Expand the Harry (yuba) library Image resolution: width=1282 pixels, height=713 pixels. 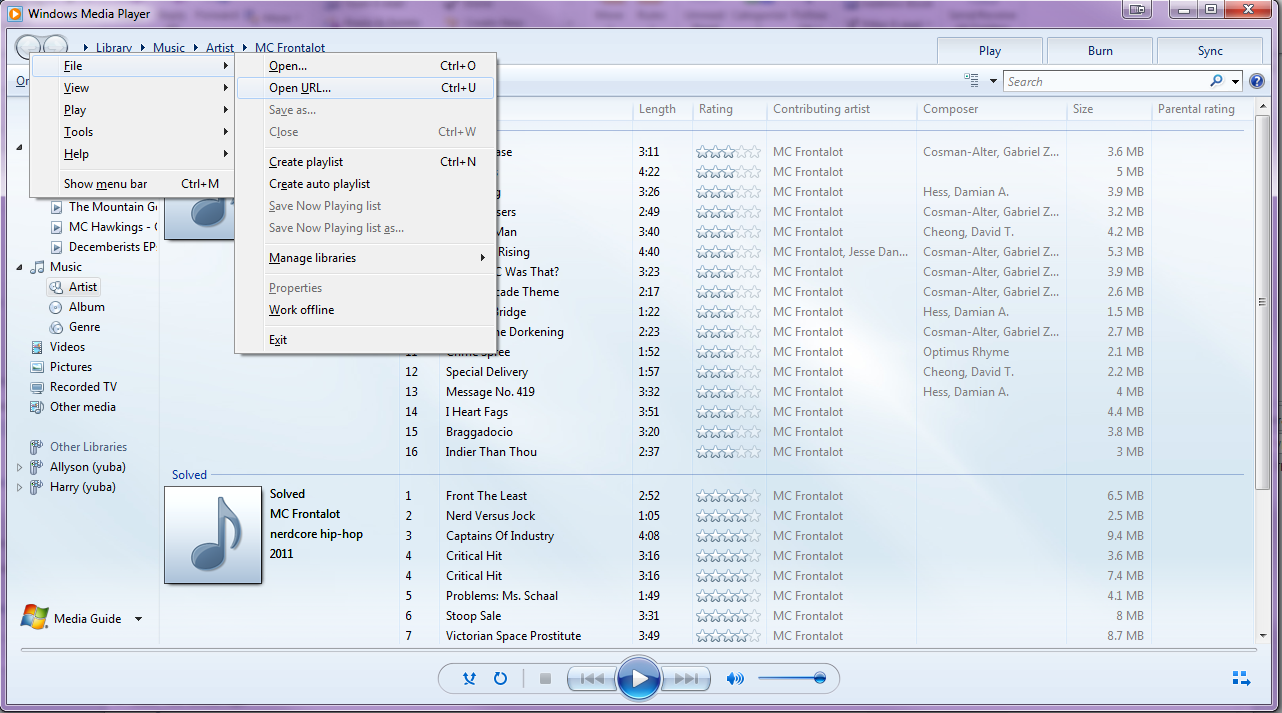coord(20,487)
